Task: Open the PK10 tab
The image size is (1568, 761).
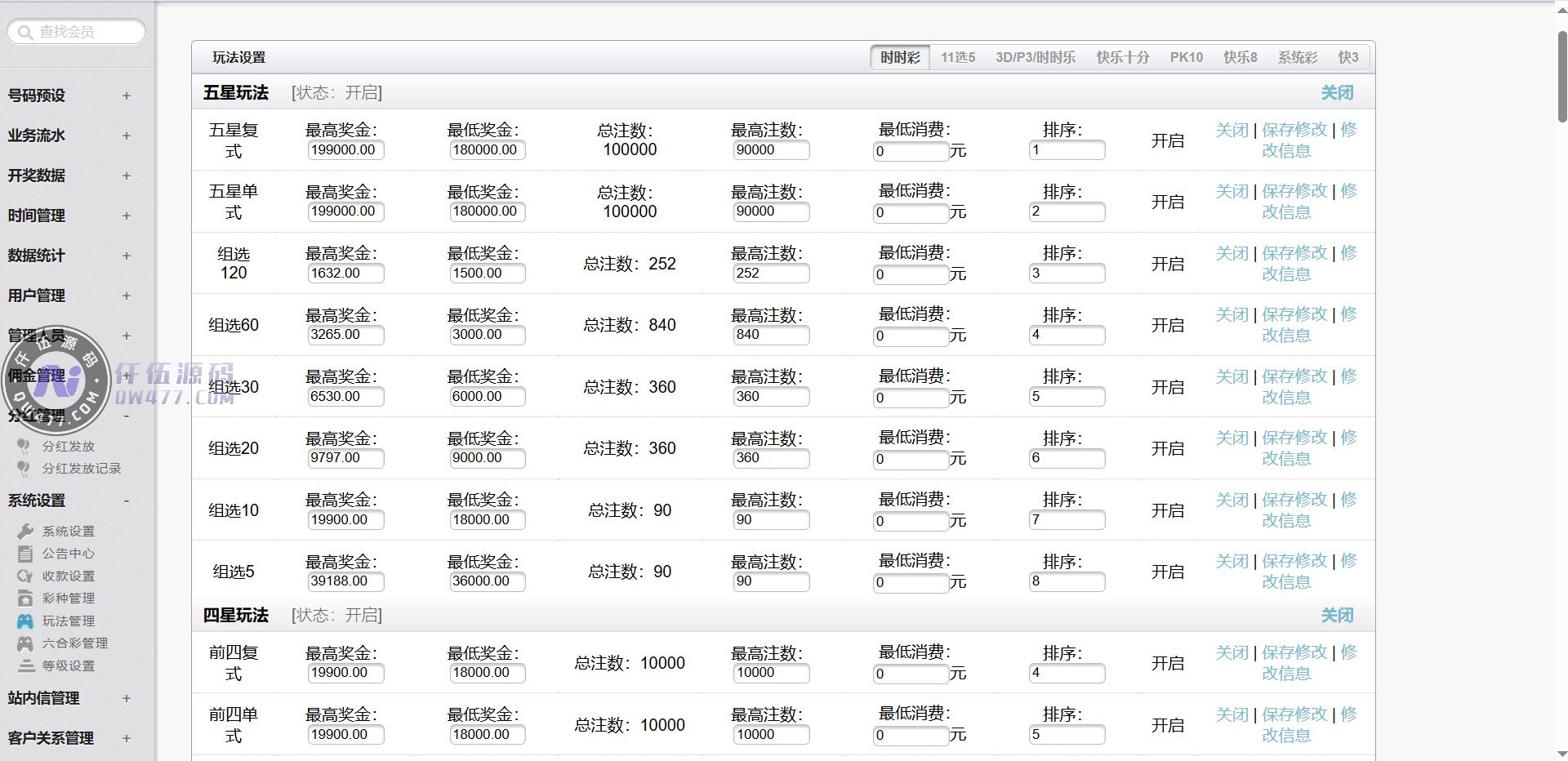Action: tap(1186, 58)
